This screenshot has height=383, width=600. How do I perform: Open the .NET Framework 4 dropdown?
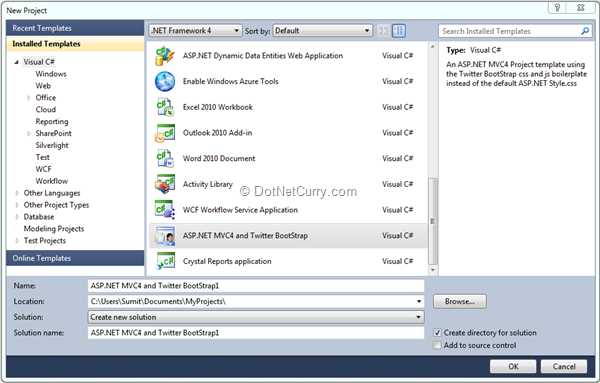point(195,31)
